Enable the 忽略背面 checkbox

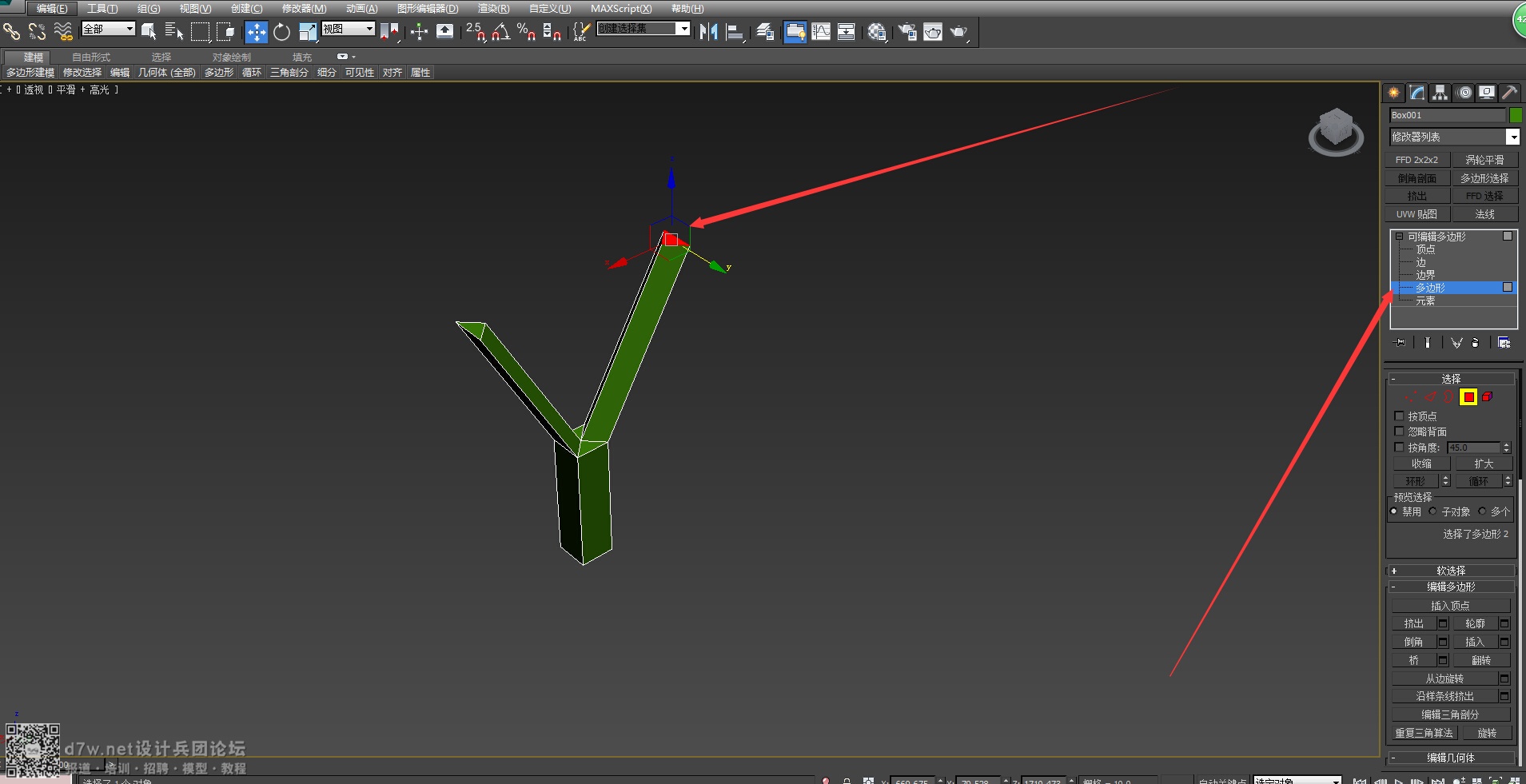pyautogui.click(x=1399, y=431)
